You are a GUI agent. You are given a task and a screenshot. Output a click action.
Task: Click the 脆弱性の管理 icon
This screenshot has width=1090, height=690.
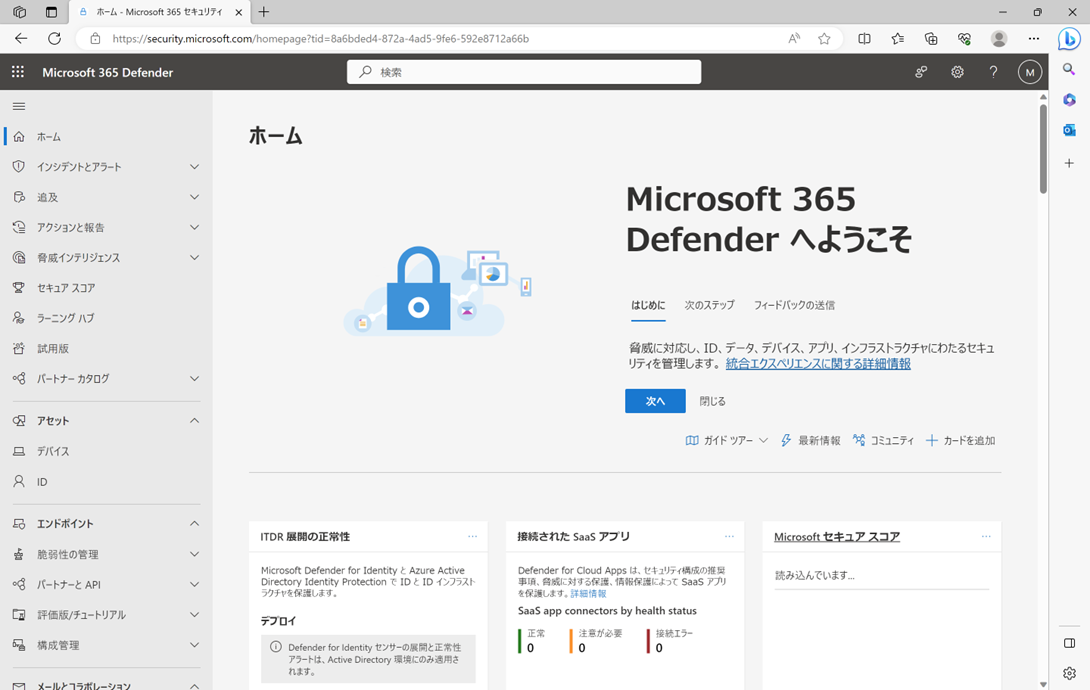coord(19,555)
